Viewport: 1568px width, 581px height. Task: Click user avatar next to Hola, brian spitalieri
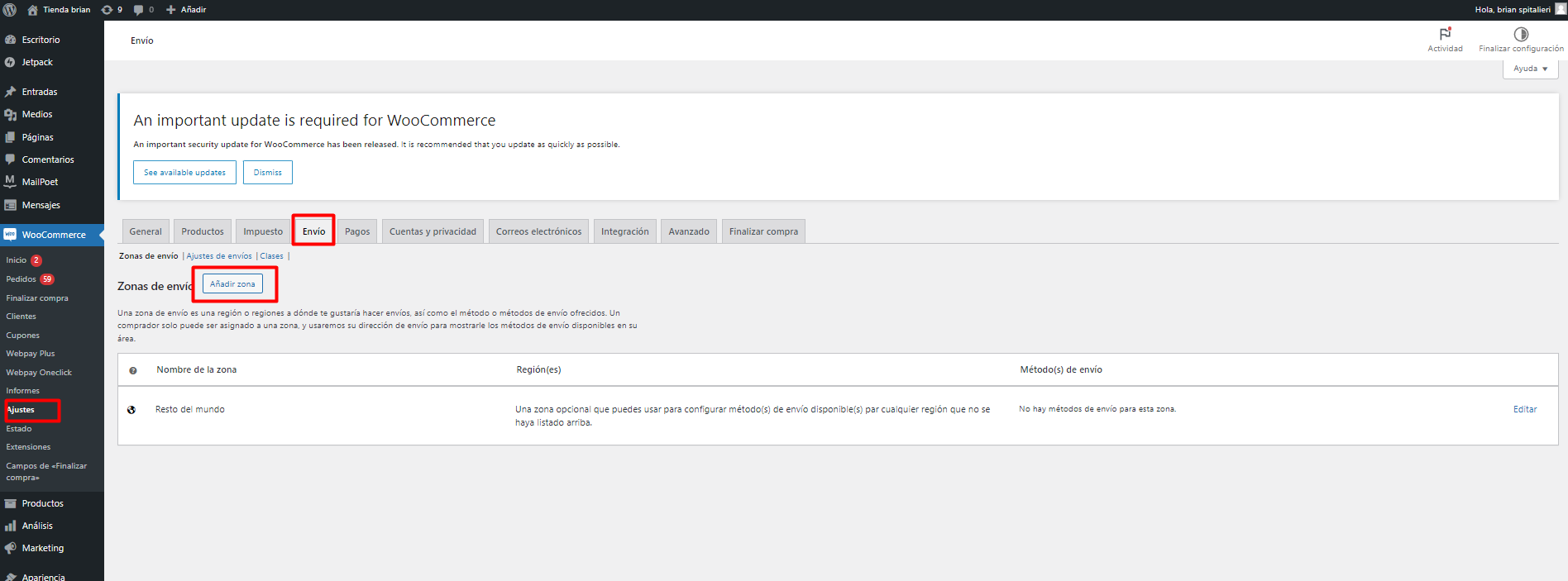click(1560, 10)
